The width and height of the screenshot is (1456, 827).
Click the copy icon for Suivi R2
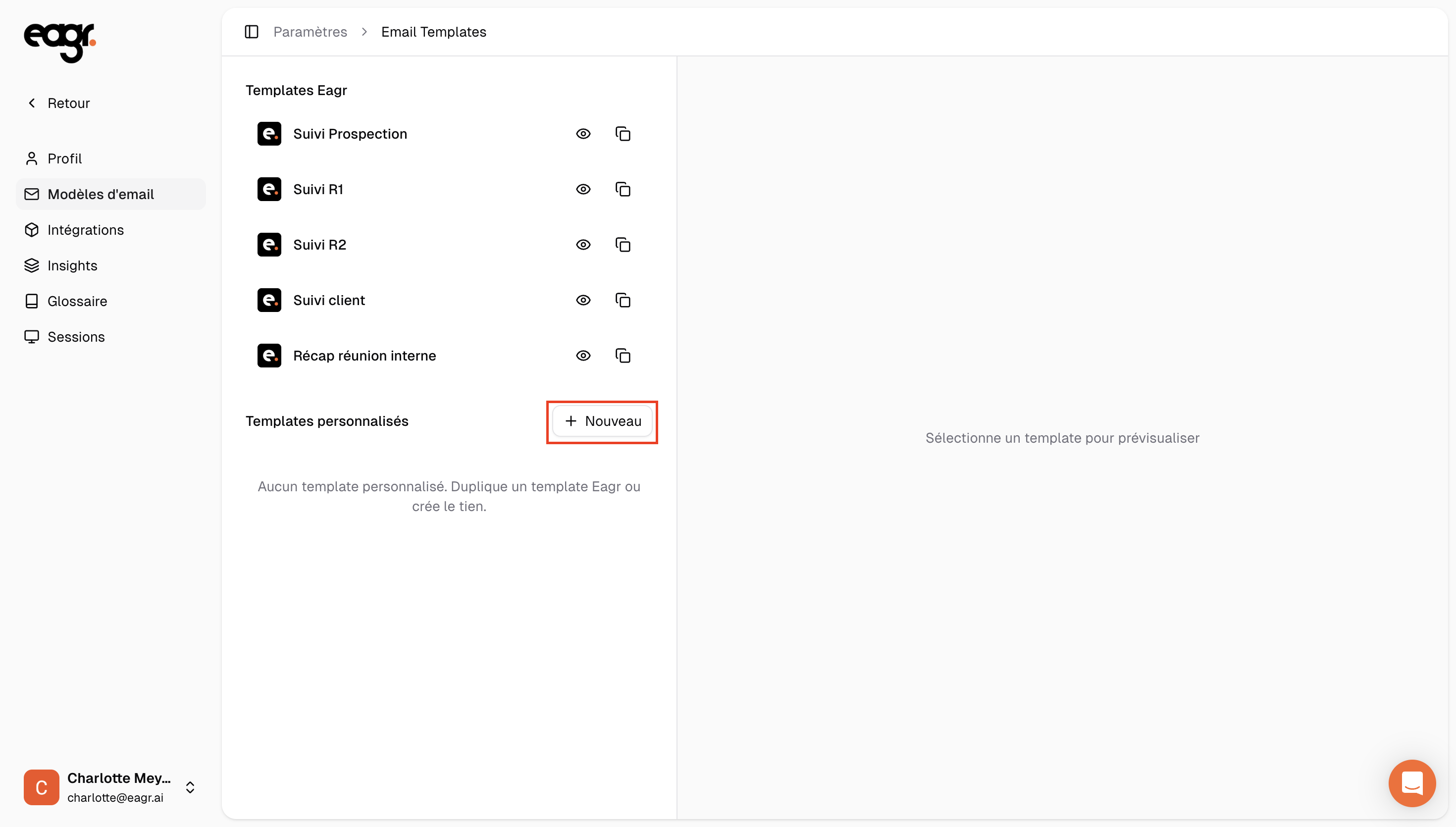pyautogui.click(x=623, y=245)
